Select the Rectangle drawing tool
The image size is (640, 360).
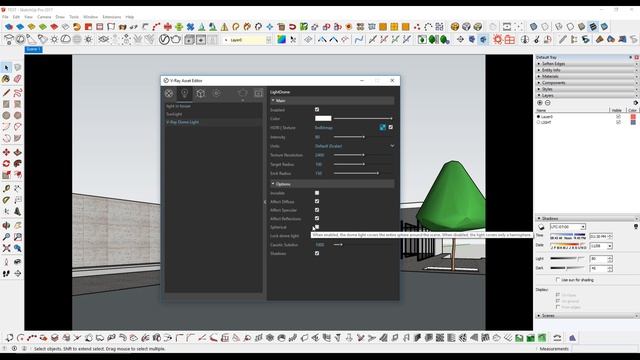(x=6, y=104)
